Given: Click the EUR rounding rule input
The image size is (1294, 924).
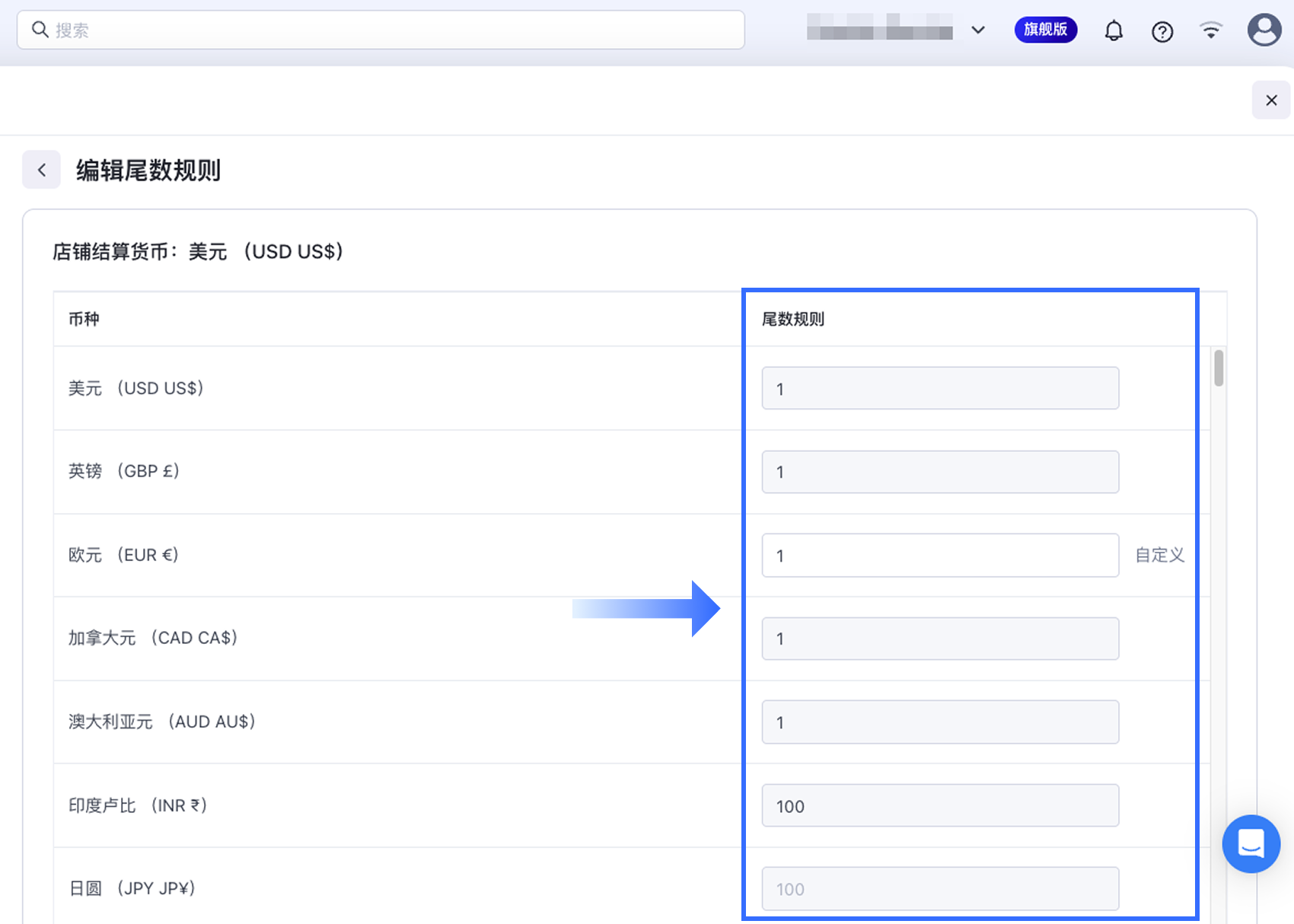Looking at the screenshot, I should (x=939, y=555).
